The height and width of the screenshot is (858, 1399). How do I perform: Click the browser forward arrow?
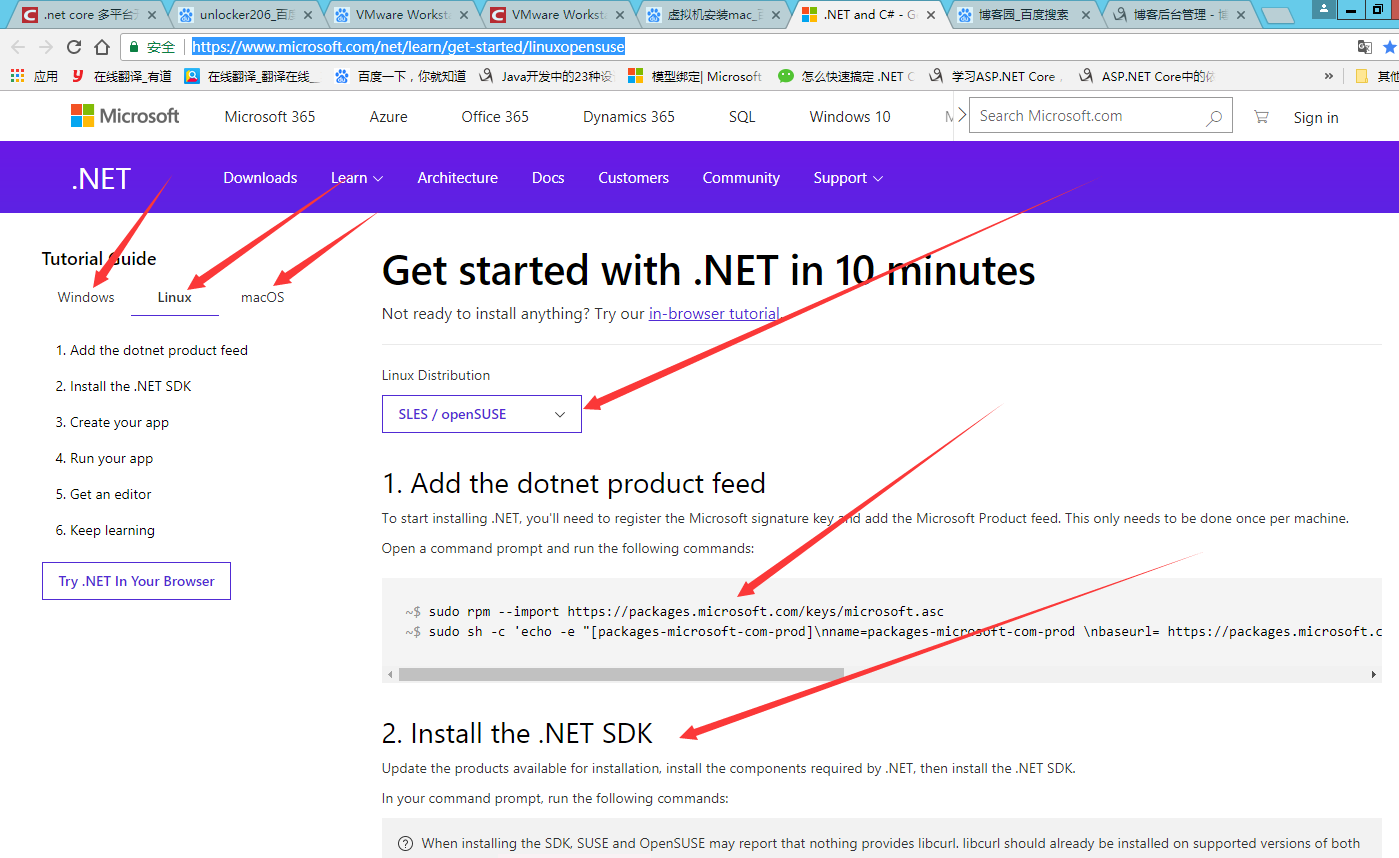click(46, 47)
